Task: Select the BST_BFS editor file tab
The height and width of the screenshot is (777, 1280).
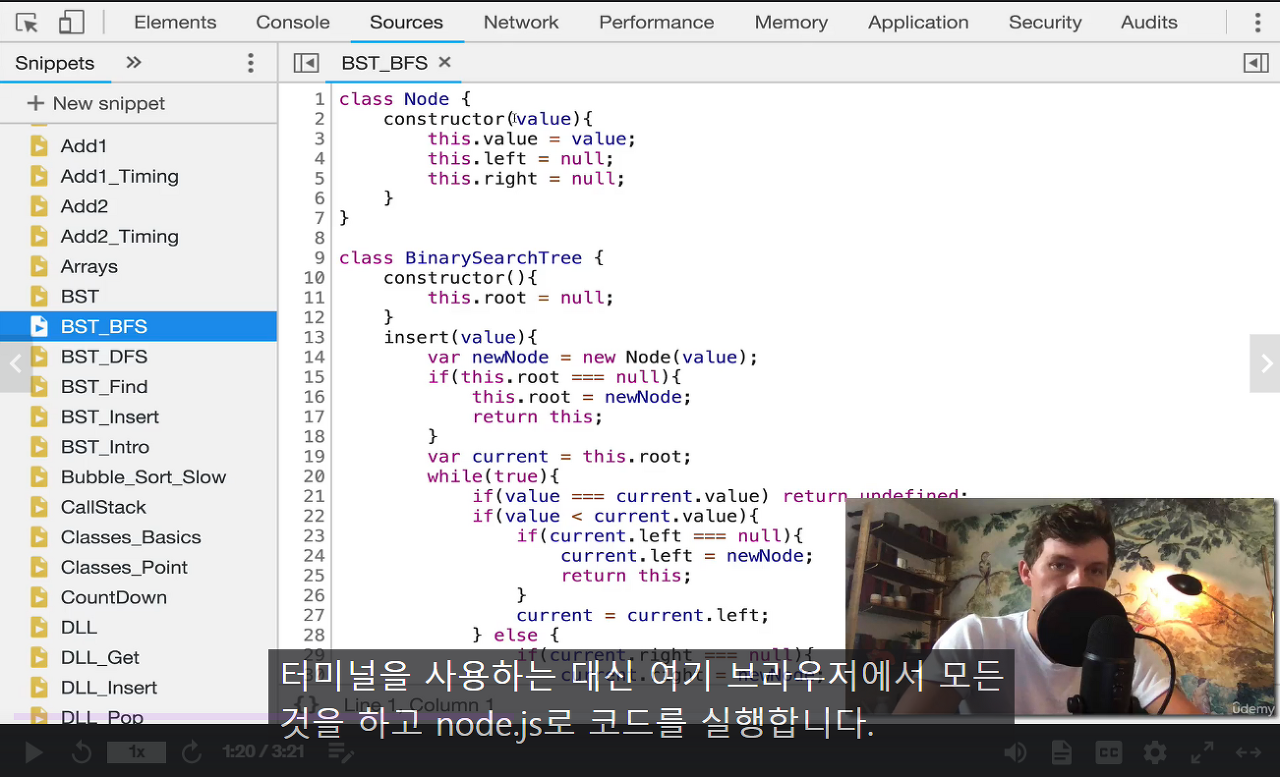Action: (x=384, y=63)
